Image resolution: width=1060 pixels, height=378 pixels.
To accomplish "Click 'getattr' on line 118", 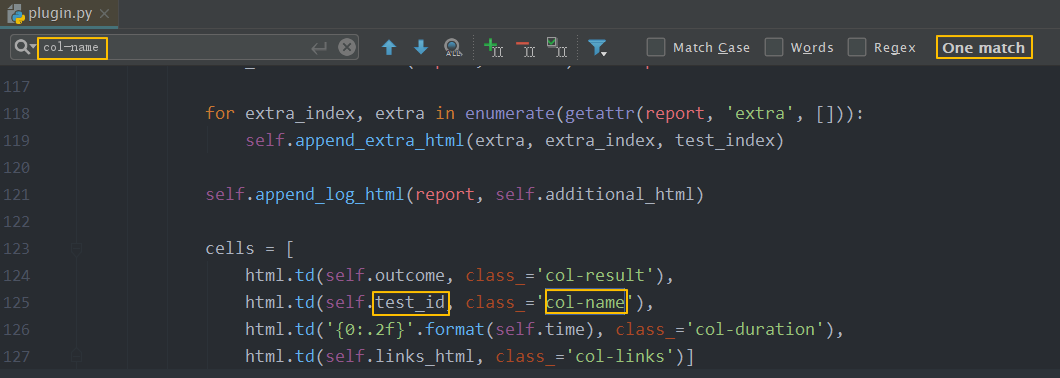I will (x=599, y=114).
